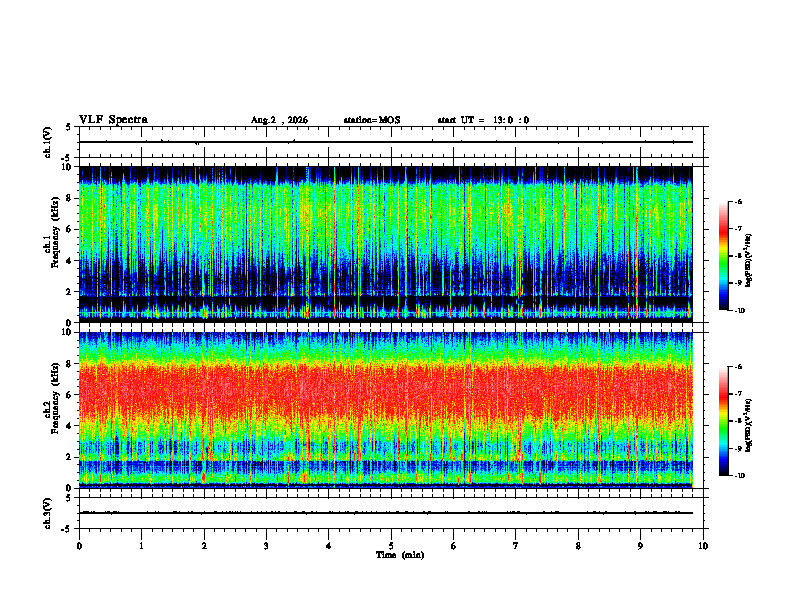The height and width of the screenshot is (612, 792).
Task: Click time axis tick label "4"
Action: click(329, 546)
